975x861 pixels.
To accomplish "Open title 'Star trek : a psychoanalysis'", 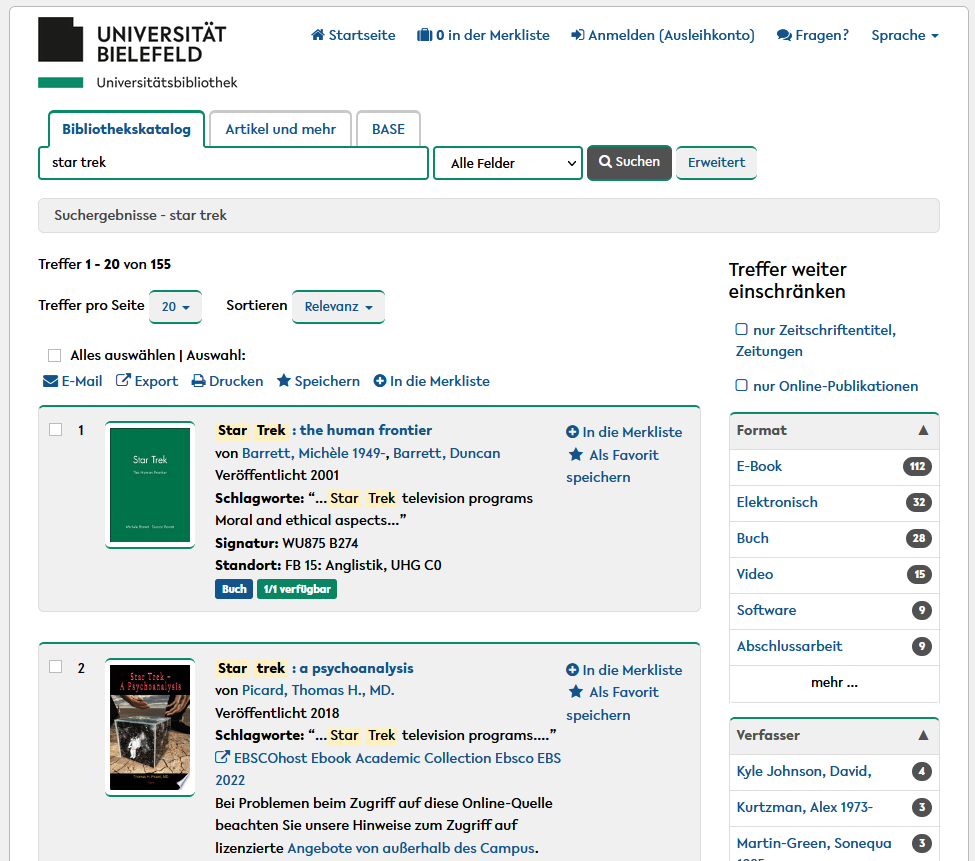I will point(314,668).
